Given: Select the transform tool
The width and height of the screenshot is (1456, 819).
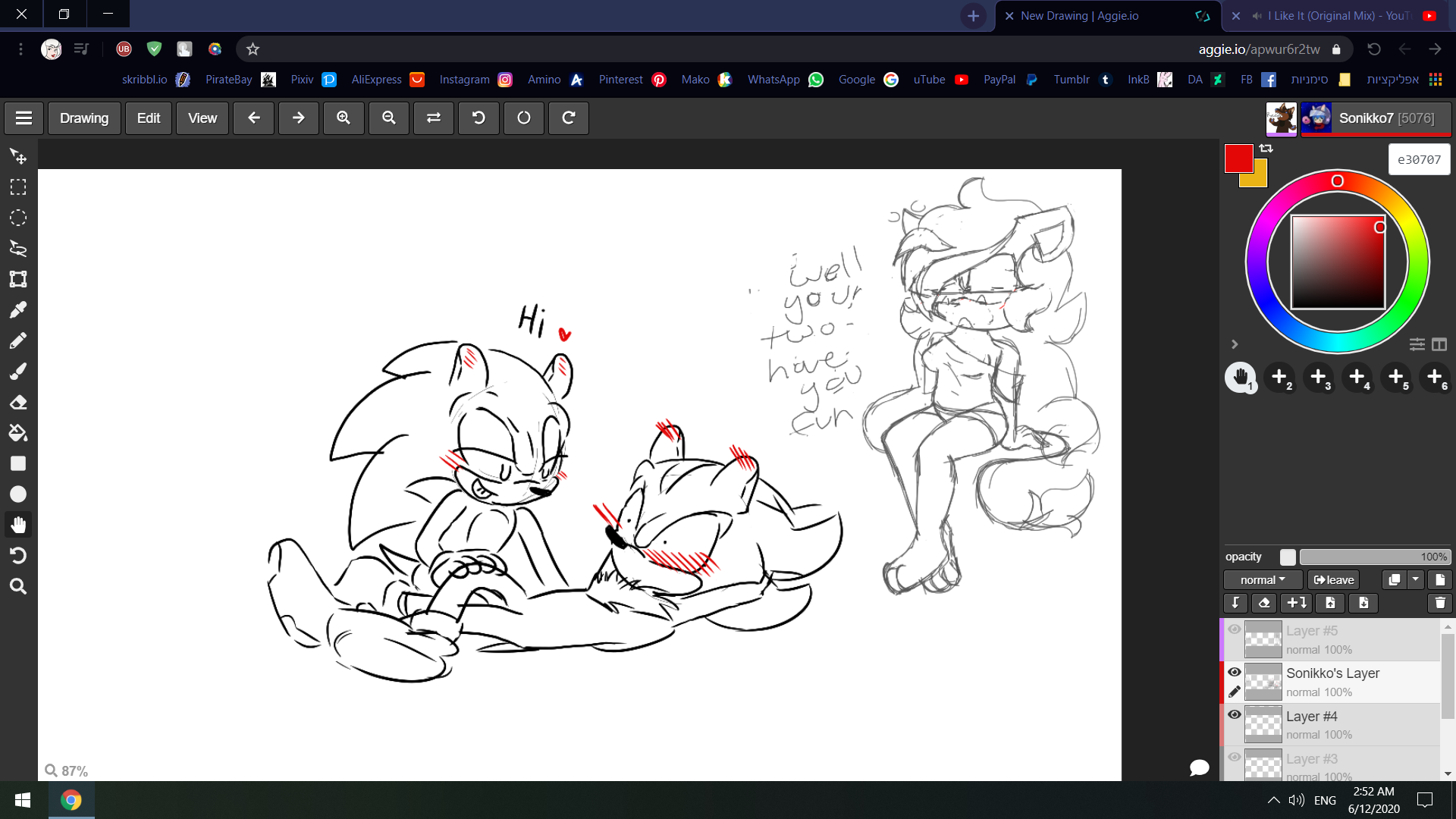Looking at the screenshot, I should [x=18, y=279].
